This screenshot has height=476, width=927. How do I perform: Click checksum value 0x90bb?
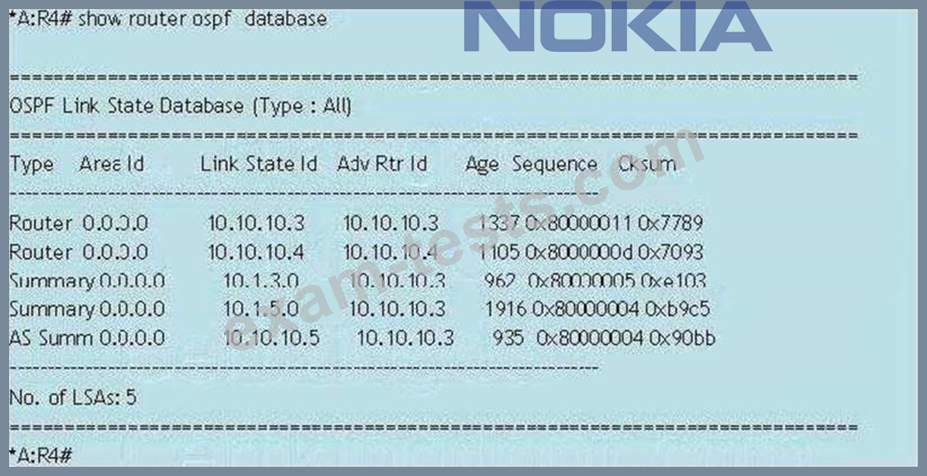(682, 338)
